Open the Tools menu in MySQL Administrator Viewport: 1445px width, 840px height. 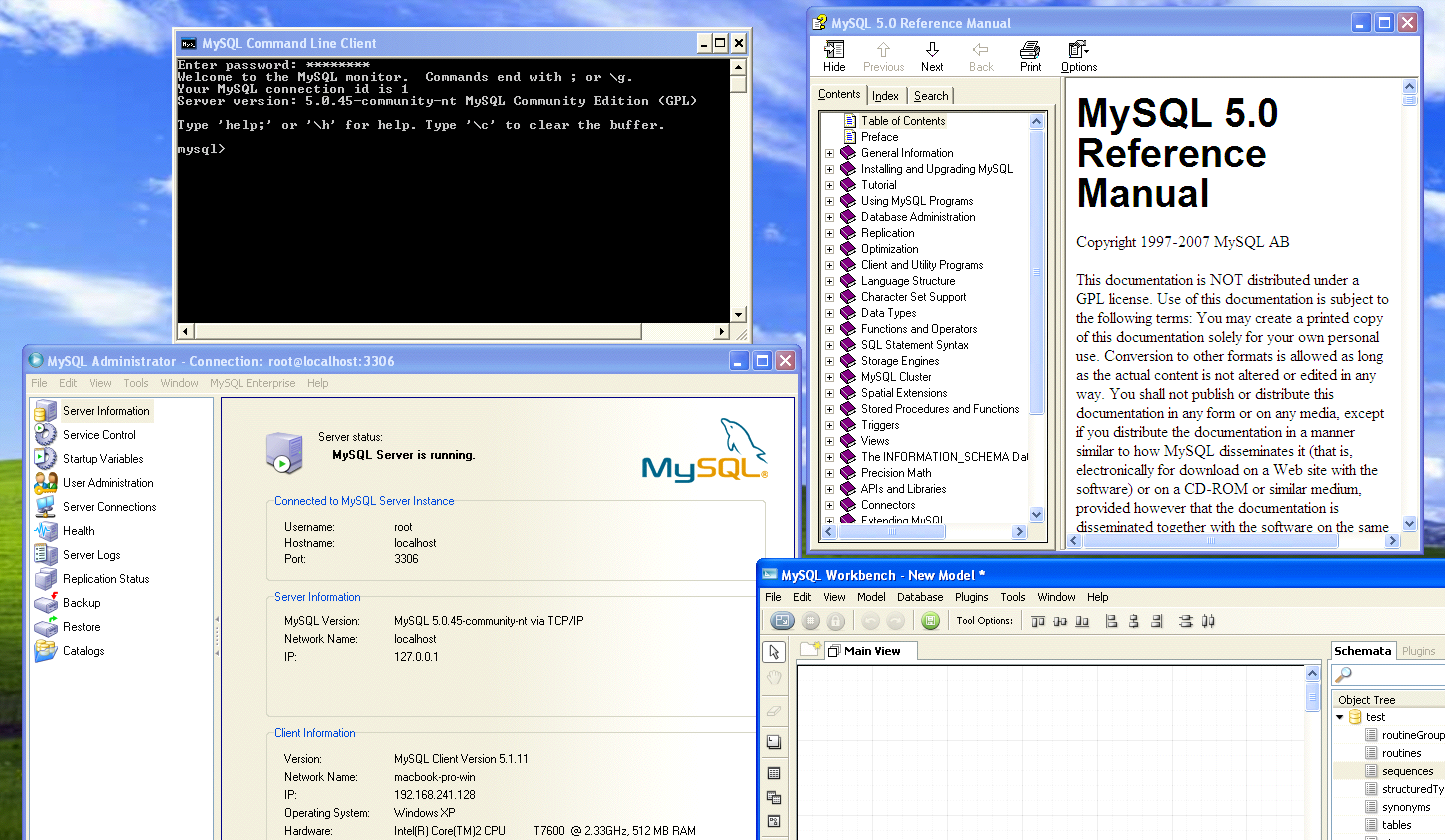tap(136, 383)
